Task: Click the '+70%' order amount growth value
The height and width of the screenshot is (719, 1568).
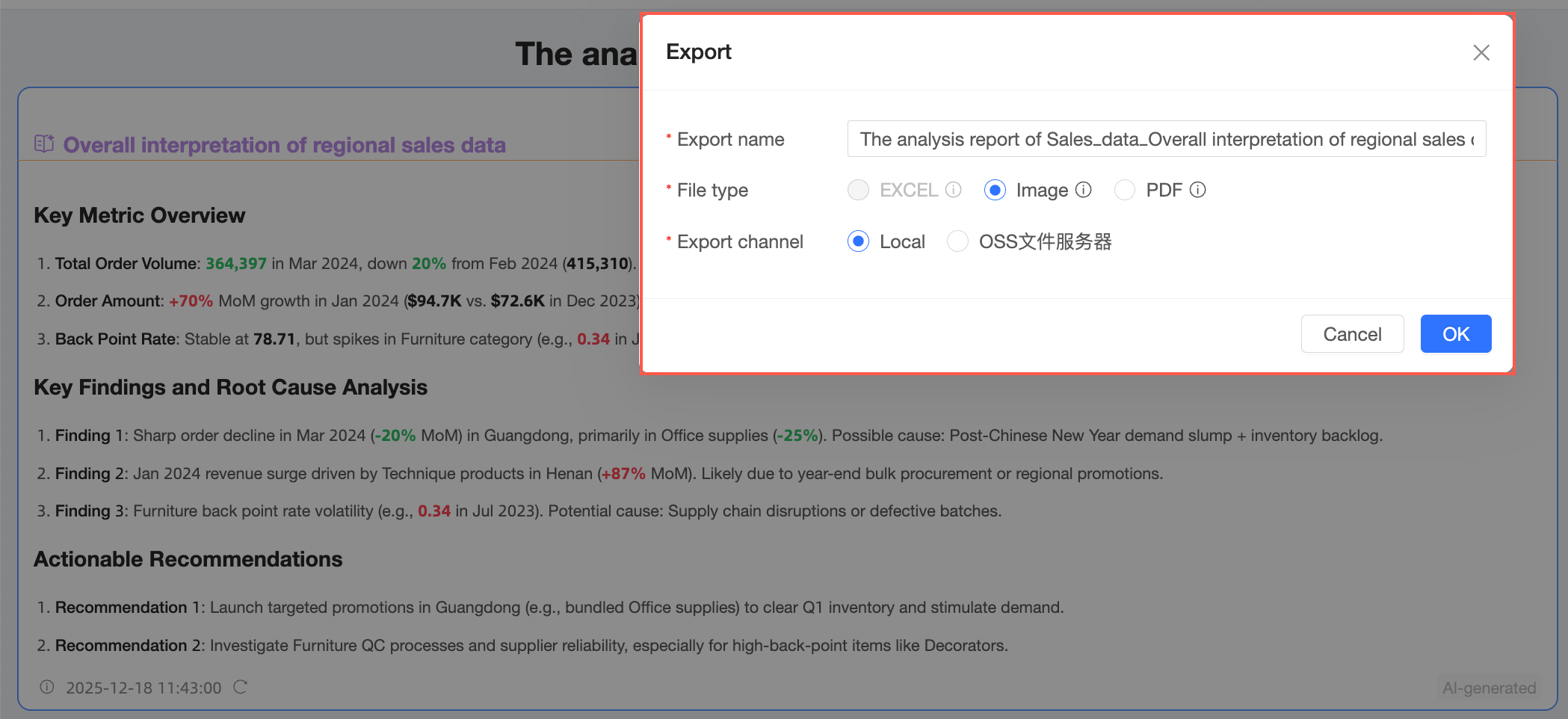Action: coord(191,301)
